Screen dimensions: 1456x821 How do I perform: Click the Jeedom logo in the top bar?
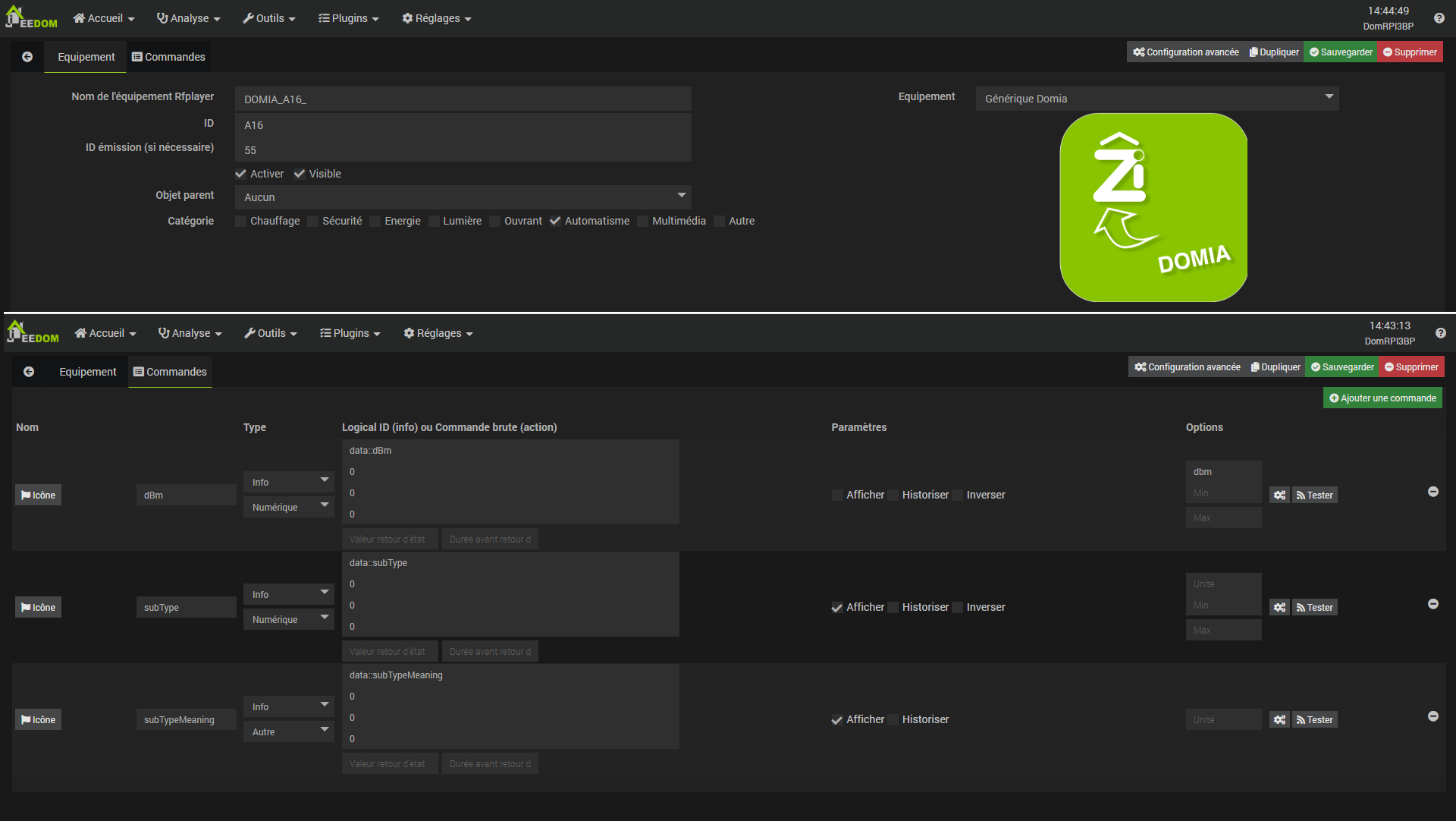tap(32, 18)
